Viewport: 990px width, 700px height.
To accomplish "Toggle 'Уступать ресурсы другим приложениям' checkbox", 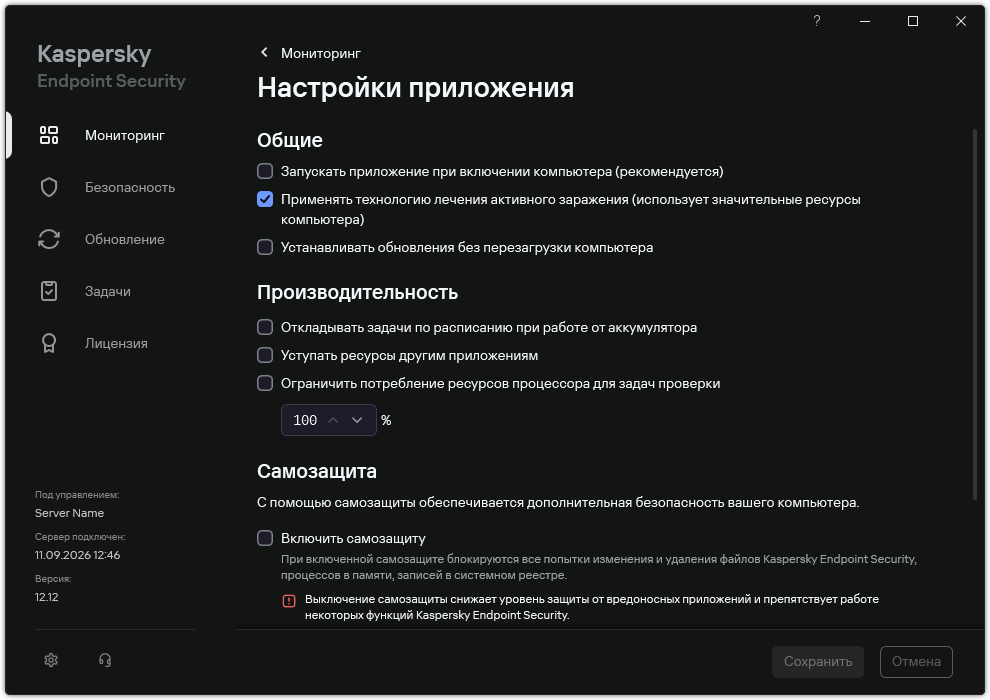I will point(265,355).
